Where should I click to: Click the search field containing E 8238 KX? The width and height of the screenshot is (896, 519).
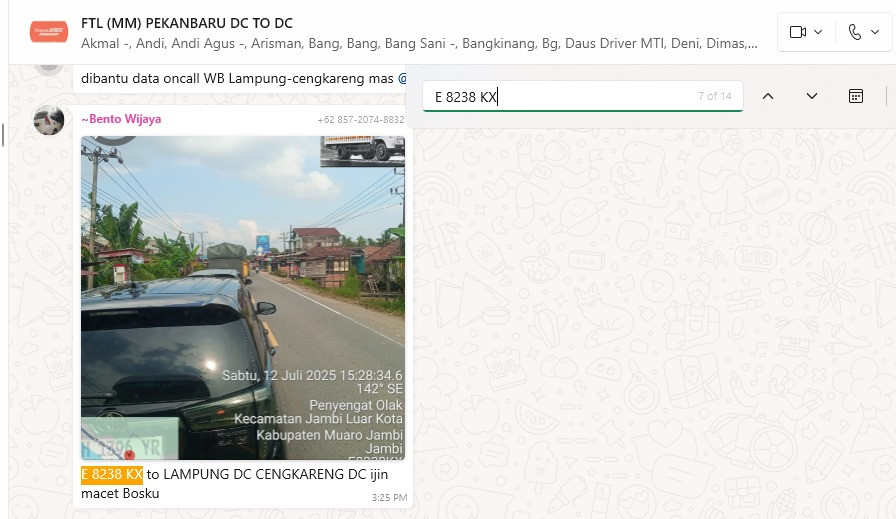pyautogui.click(x=582, y=97)
